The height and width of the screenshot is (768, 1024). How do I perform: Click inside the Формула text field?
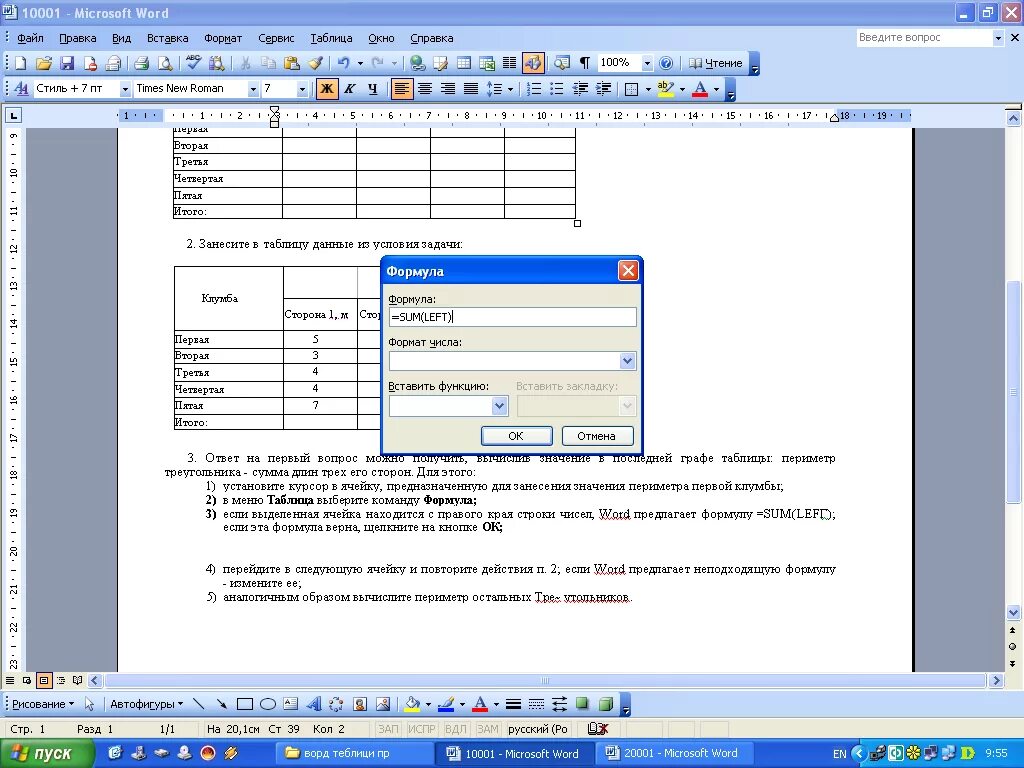point(512,317)
